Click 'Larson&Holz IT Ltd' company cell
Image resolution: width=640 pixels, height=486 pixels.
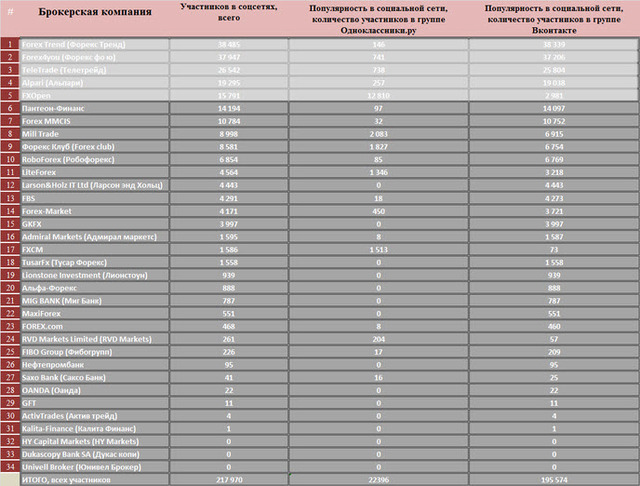95,185
